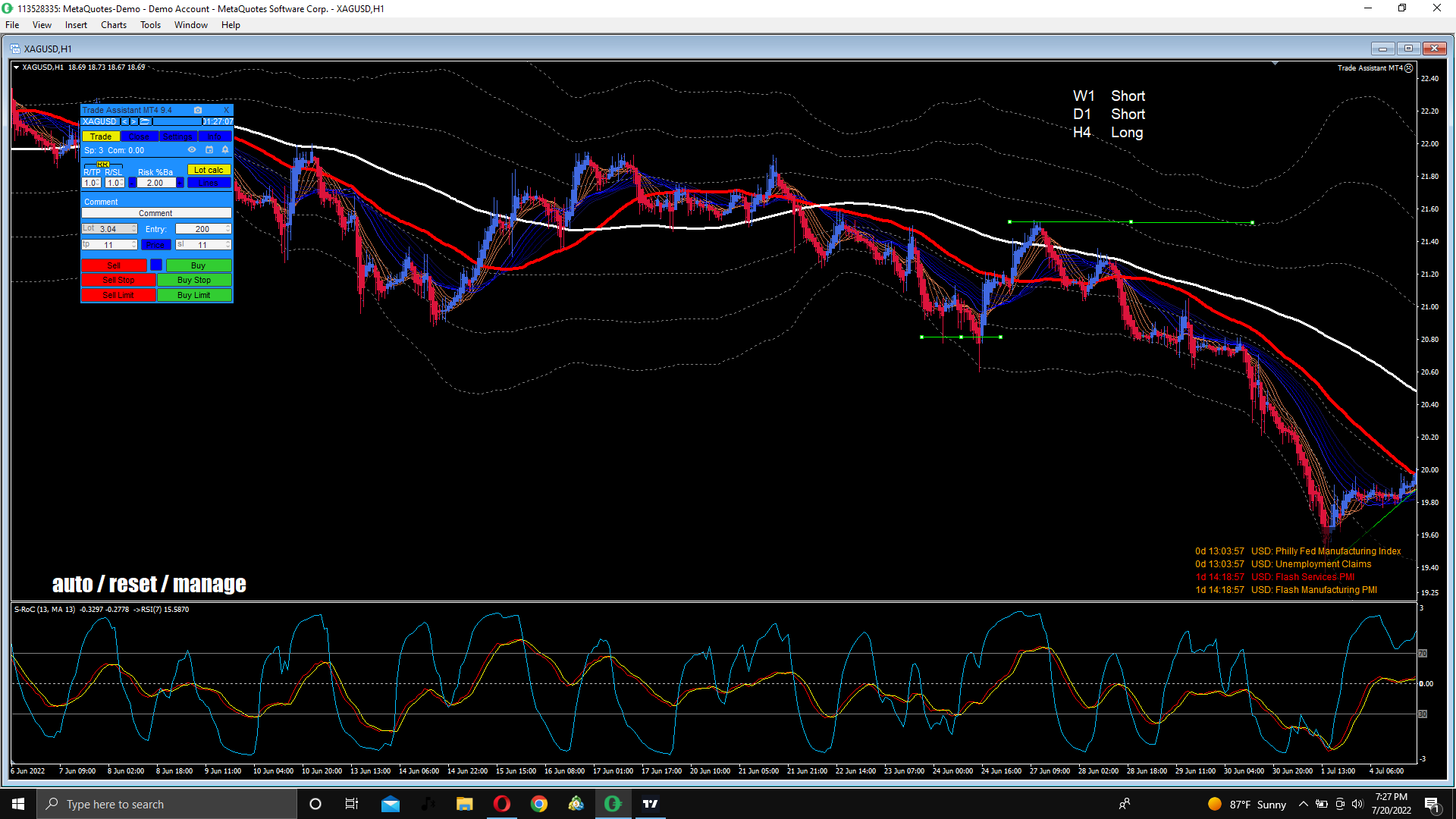The width and height of the screenshot is (1456, 819).
Task: Click the open folder icon beside XAGUSD
Action: tap(145, 121)
